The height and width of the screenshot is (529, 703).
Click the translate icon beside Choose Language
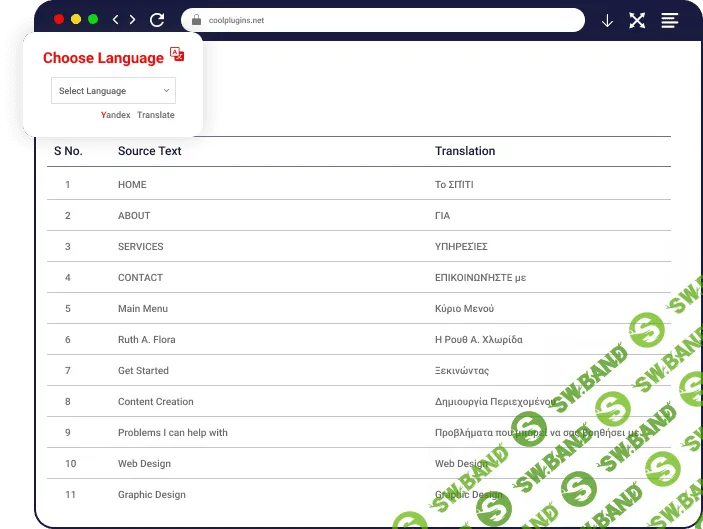[x=177, y=55]
